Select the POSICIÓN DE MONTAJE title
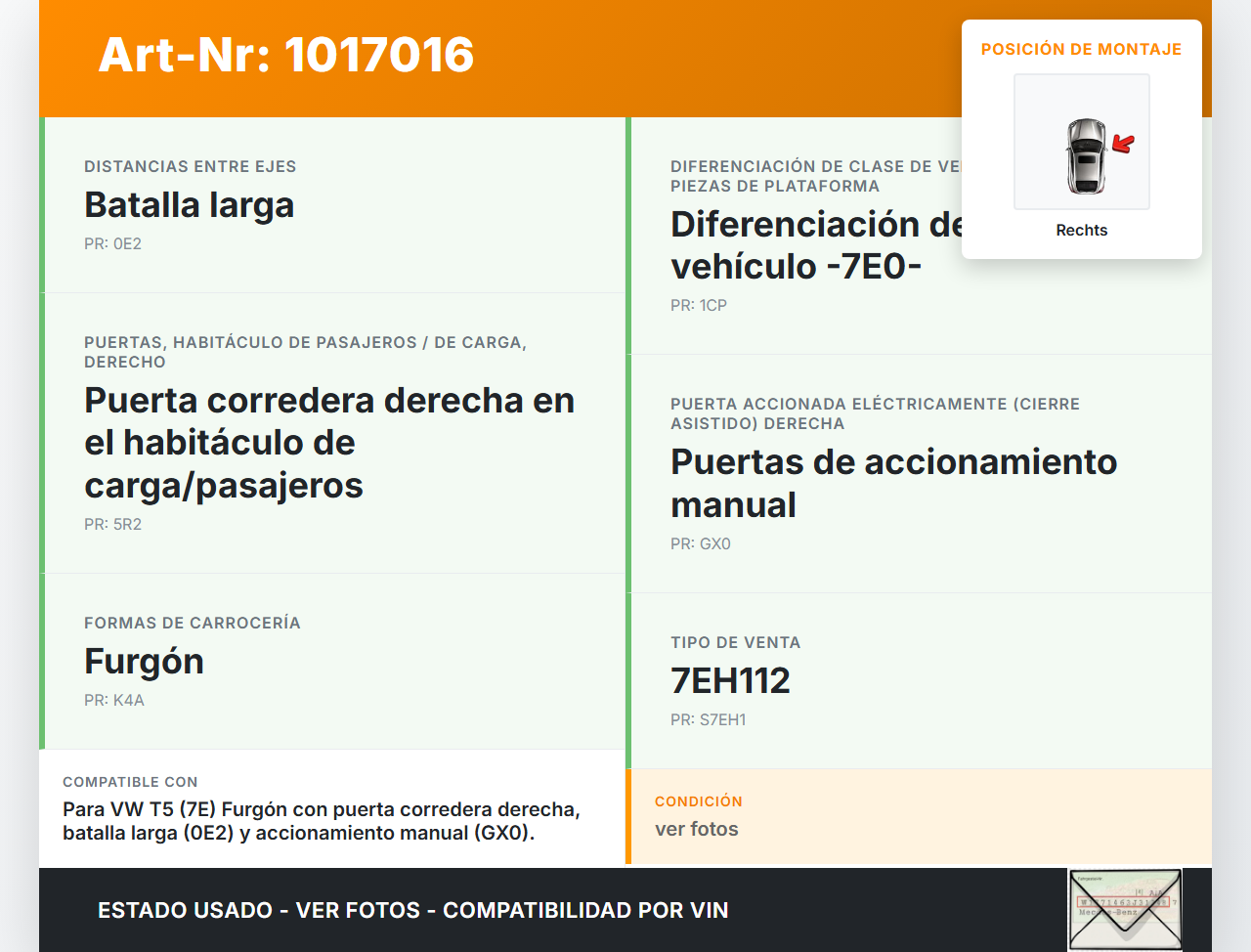 tap(1081, 49)
